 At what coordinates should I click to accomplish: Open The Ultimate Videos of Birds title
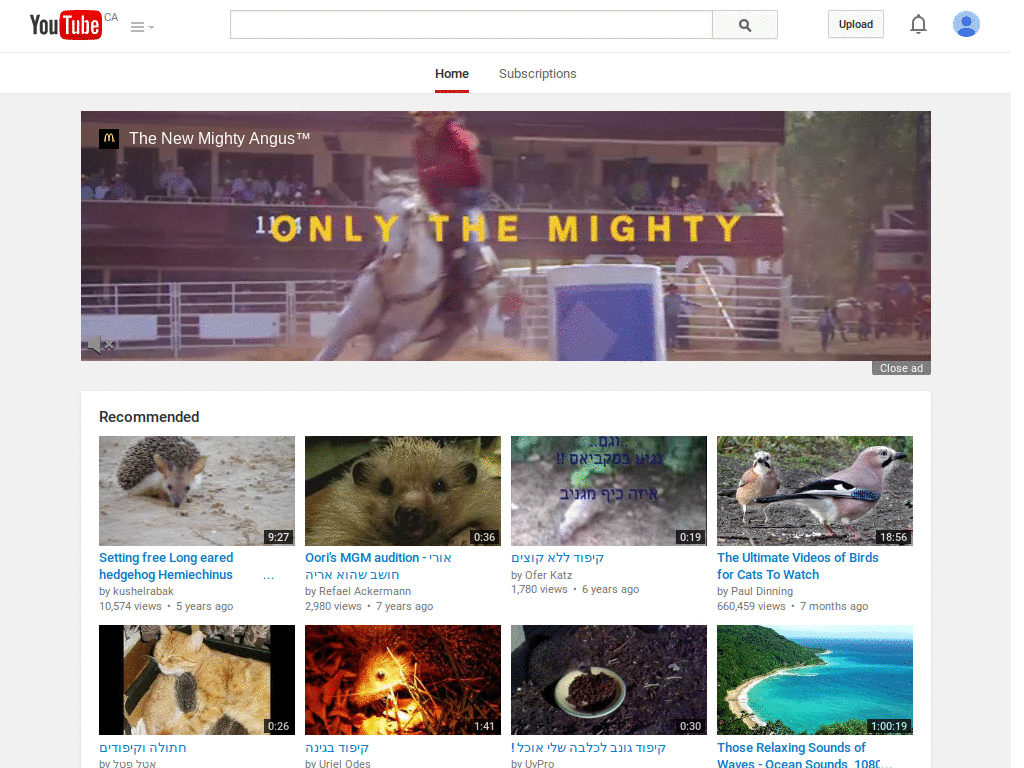click(x=797, y=566)
